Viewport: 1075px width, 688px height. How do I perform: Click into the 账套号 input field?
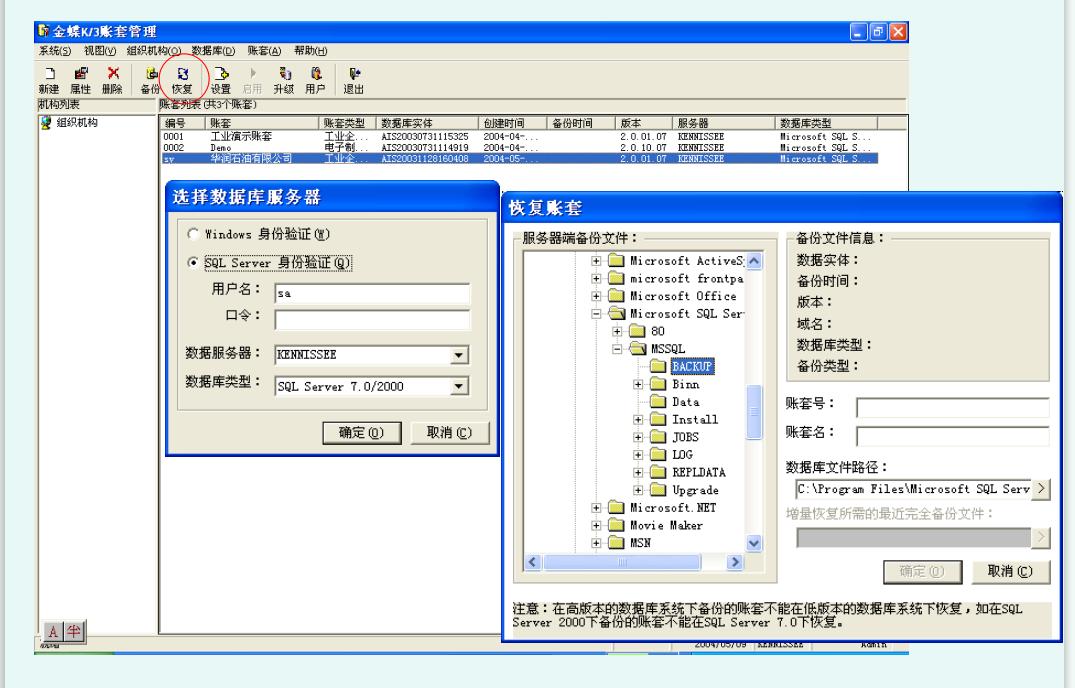pyautogui.click(x=953, y=408)
